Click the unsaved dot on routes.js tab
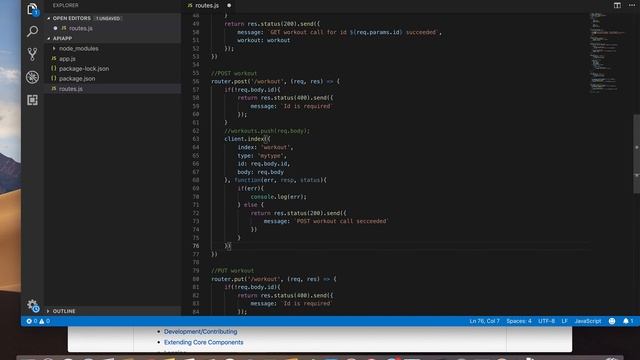This screenshot has width=640, height=360. (229, 5)
